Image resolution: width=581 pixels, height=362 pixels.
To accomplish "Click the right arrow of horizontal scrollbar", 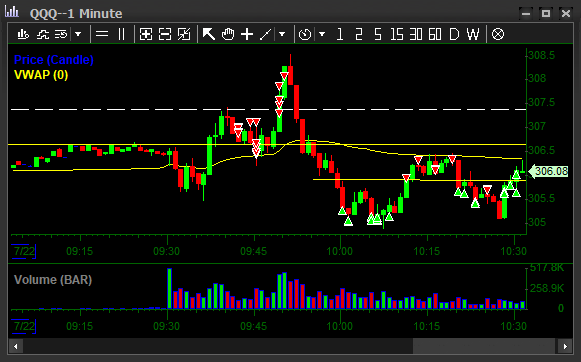I will [x=565, y=347].
